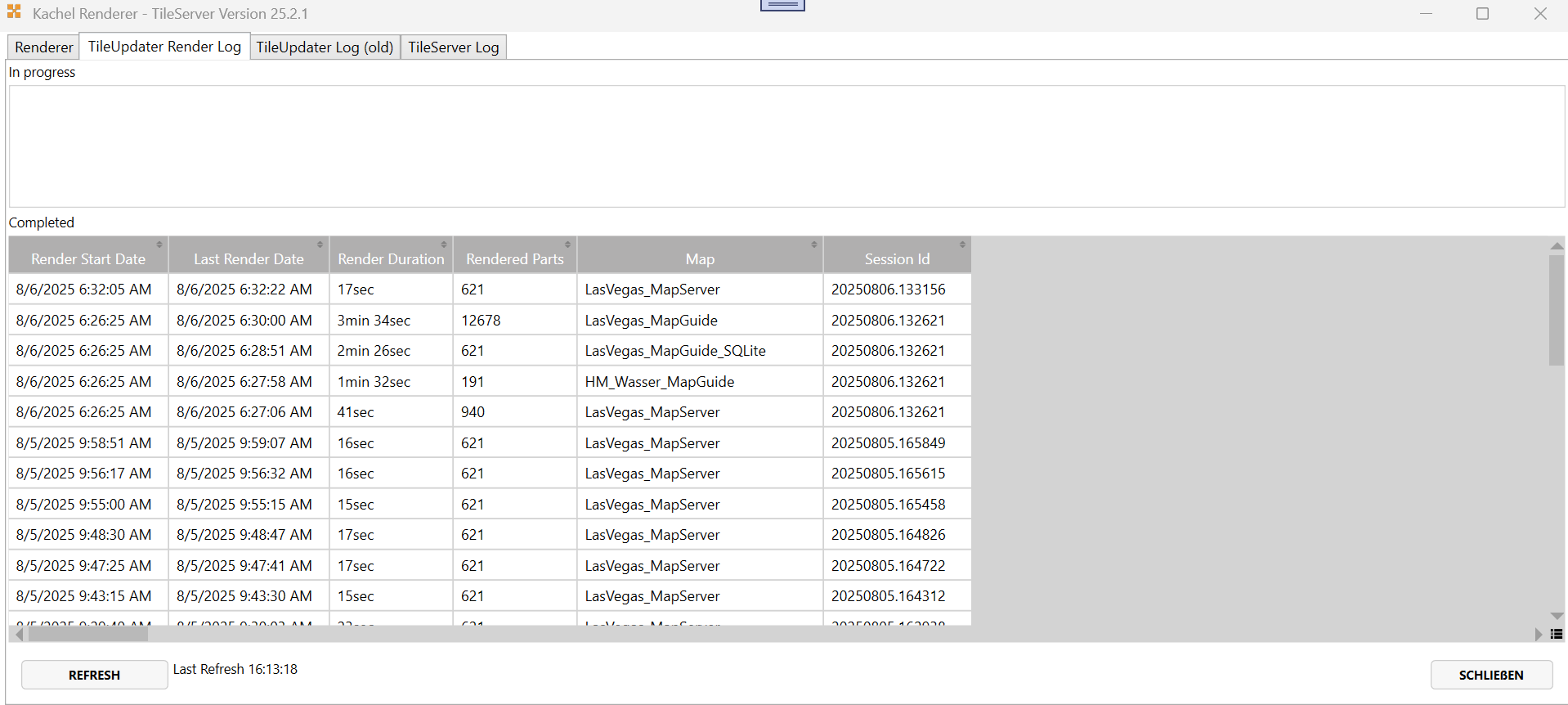The height and width of the screenshot is (705, 1568).
Task: Click rendered parts value 12678
Action: coord(515,321)
